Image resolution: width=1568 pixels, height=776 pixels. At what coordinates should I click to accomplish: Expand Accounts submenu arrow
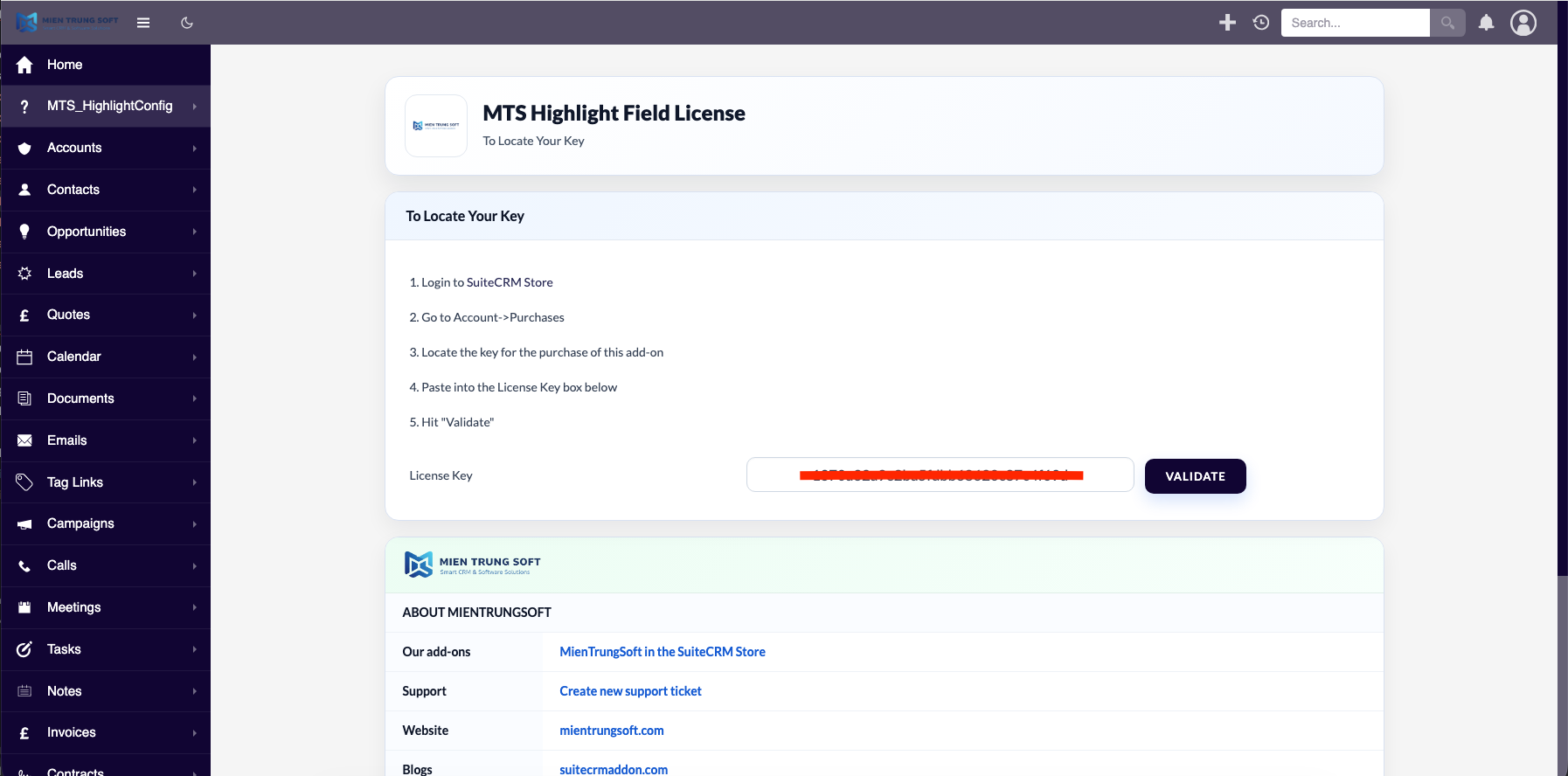point(195,149)
